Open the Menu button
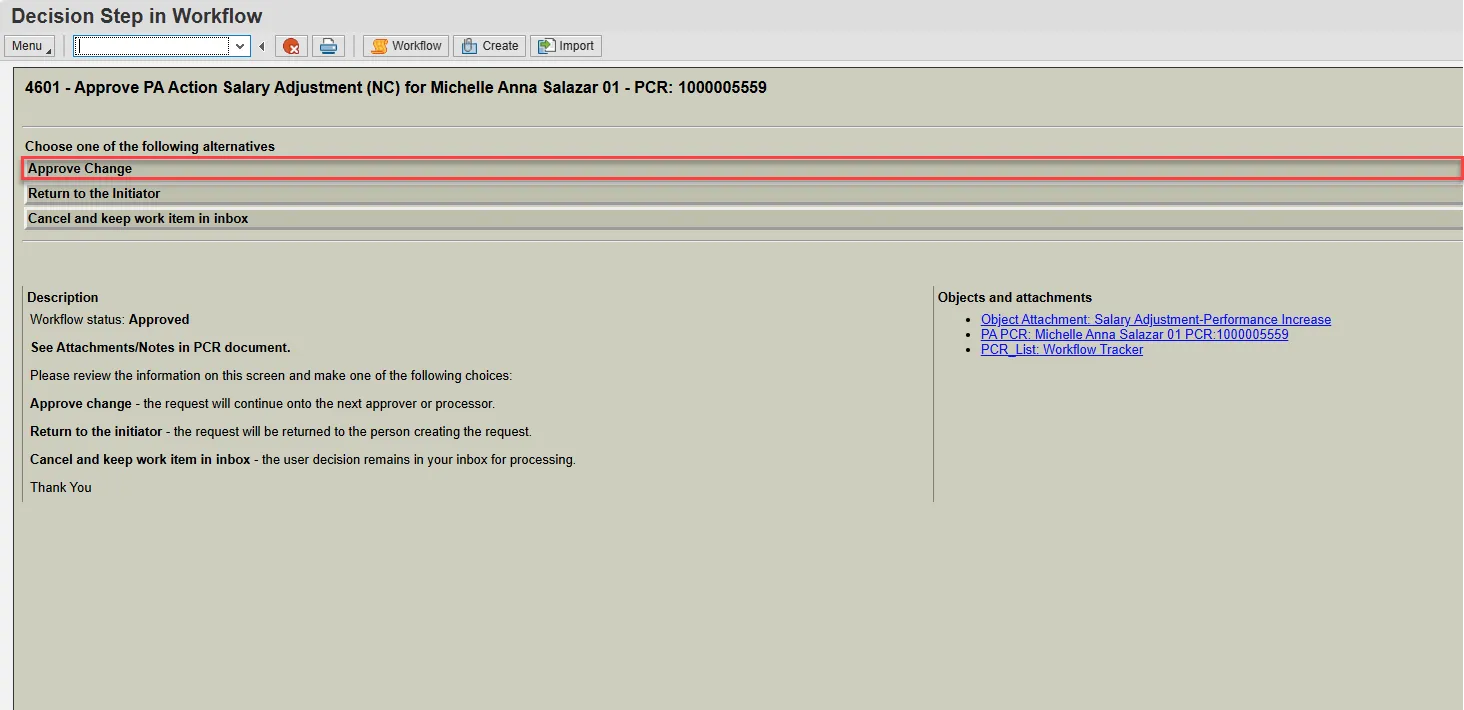Screen dimensions: 1464x710 pos(29,46)
